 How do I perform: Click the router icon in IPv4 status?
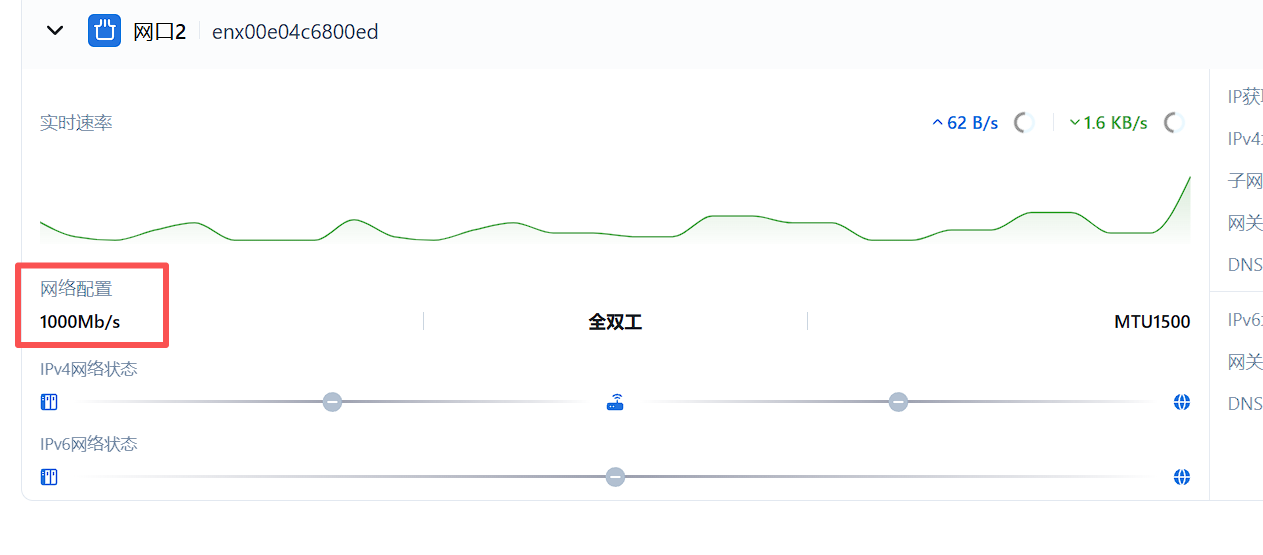pyautogui.click(x=615, y=402)
